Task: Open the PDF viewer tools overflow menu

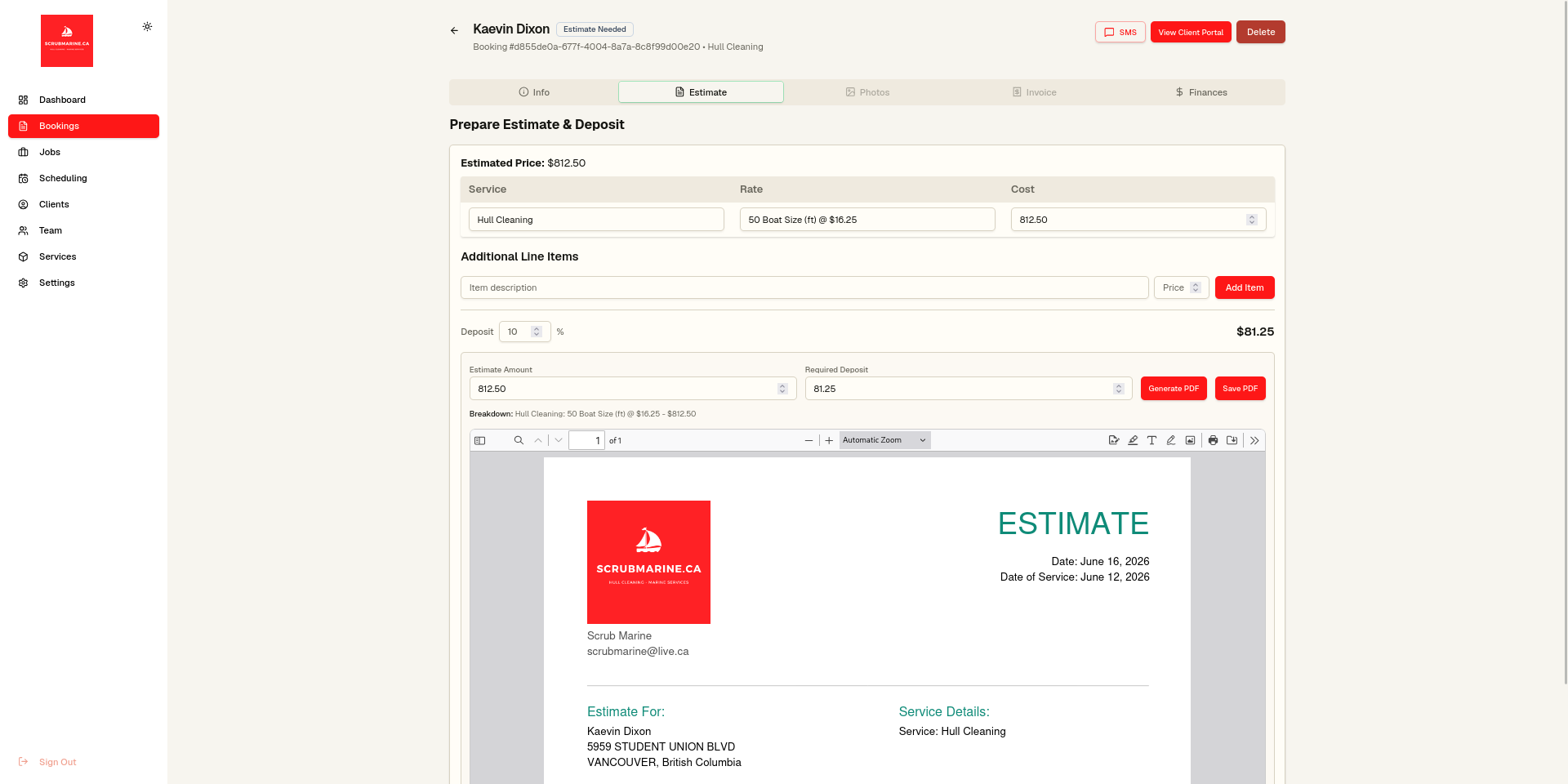Action: (1254, 440)
